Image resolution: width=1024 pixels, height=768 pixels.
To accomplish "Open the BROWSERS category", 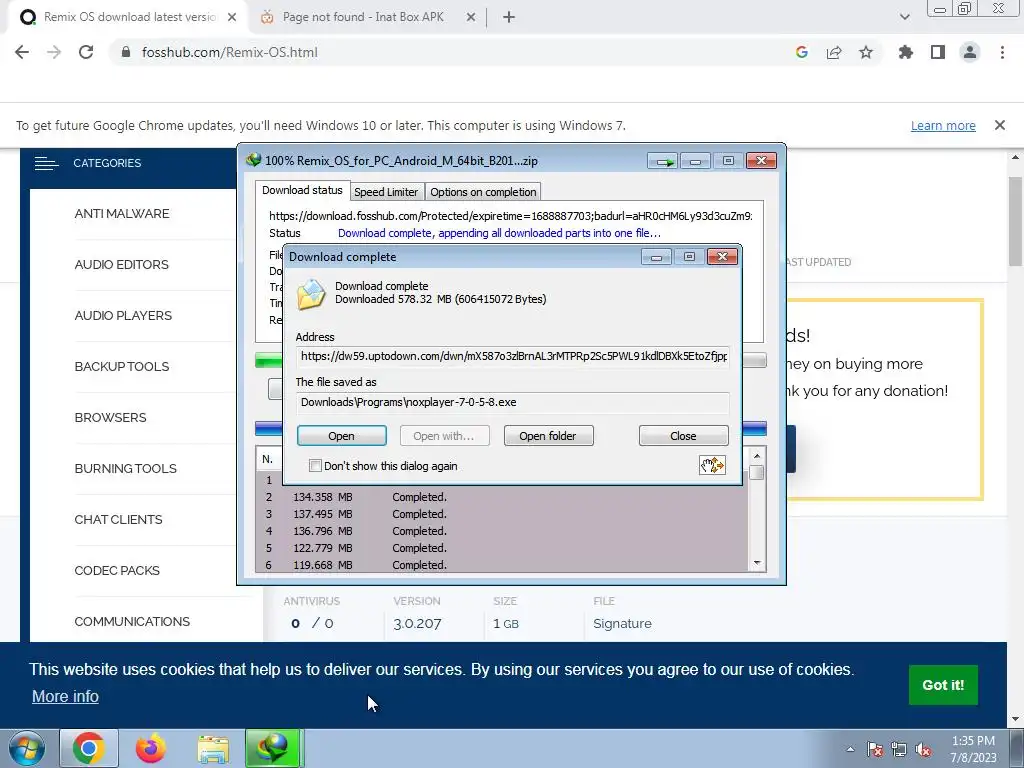I will (110, 417).
